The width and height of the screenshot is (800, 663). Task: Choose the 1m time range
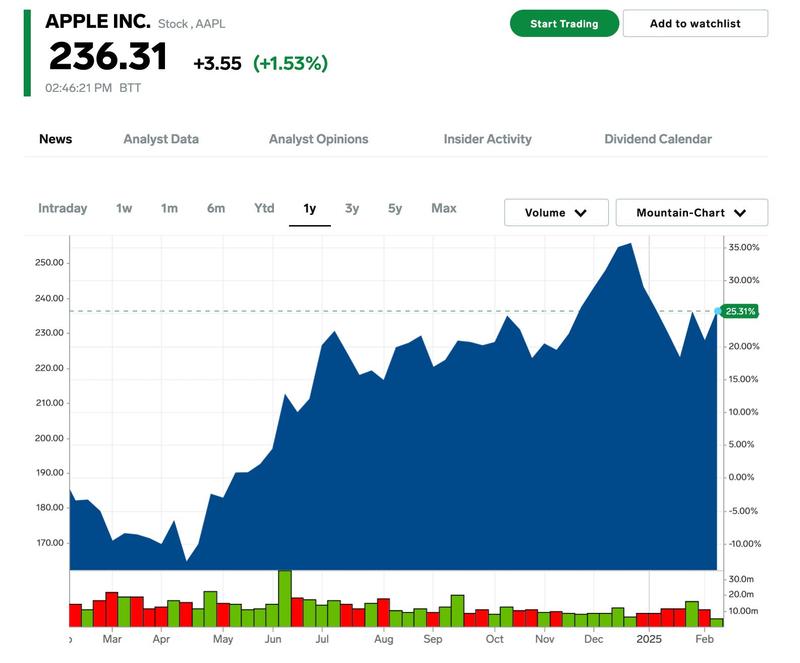(x=169, y=208)
